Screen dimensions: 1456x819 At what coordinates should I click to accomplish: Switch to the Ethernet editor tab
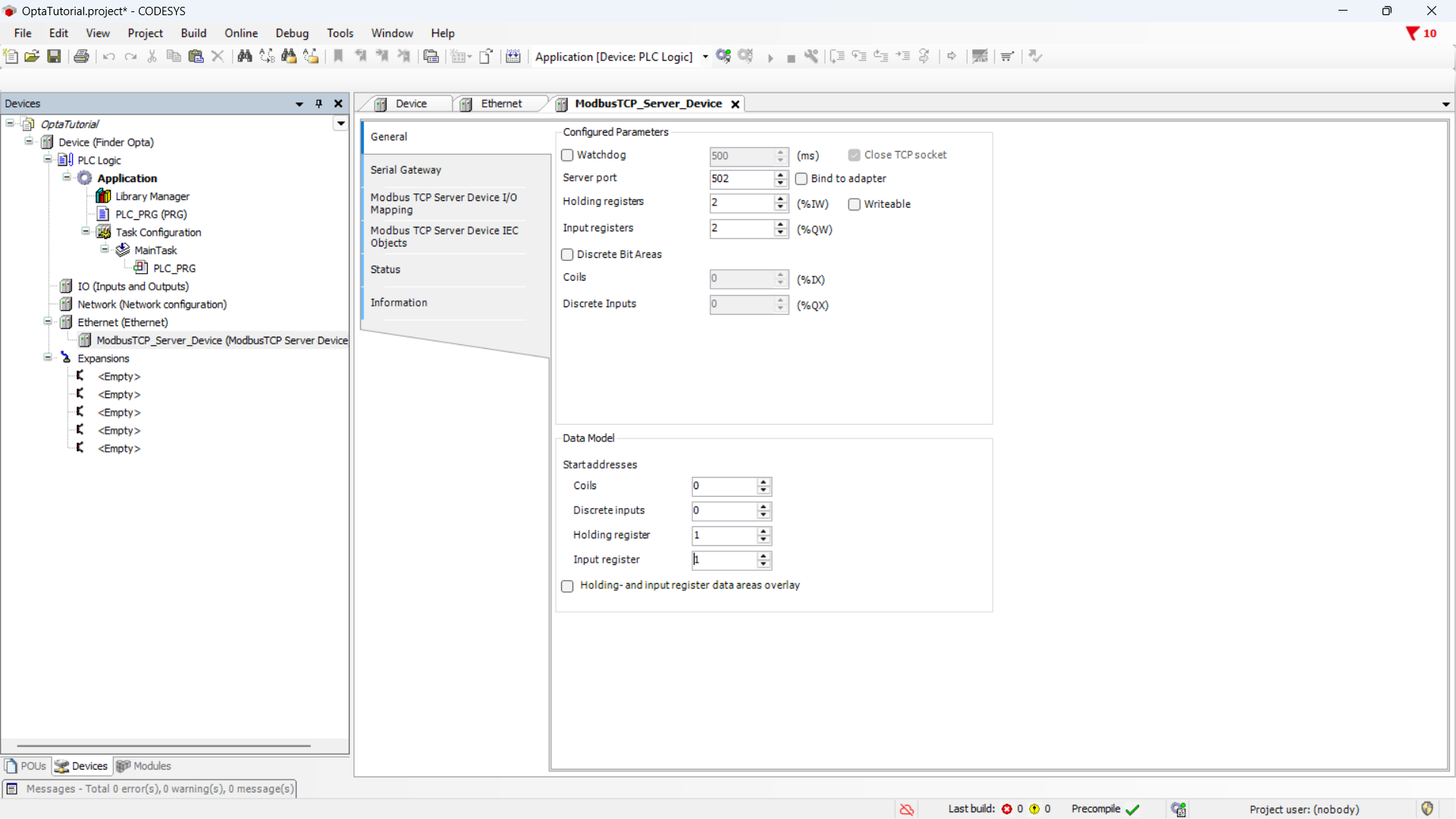pos(500,103)
